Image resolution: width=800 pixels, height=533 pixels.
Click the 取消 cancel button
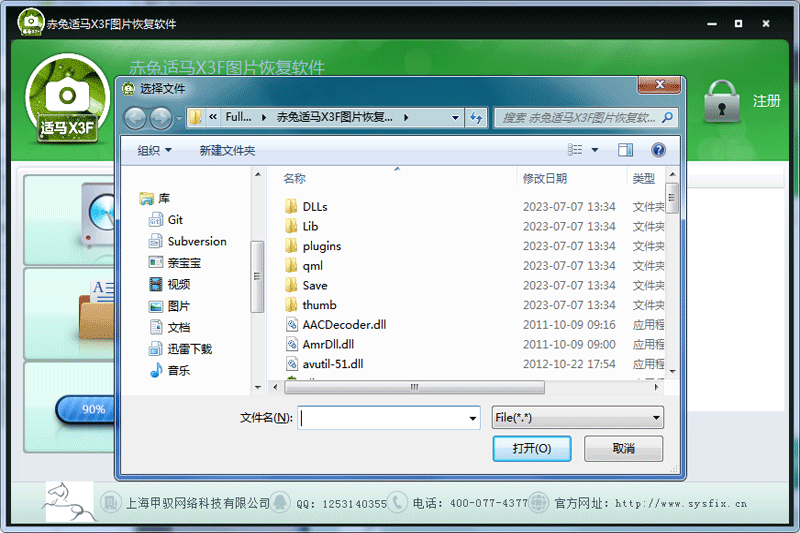623,448
